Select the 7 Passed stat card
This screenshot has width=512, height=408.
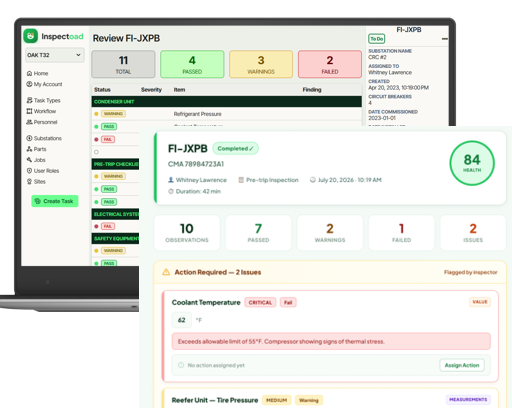[258, 233]
